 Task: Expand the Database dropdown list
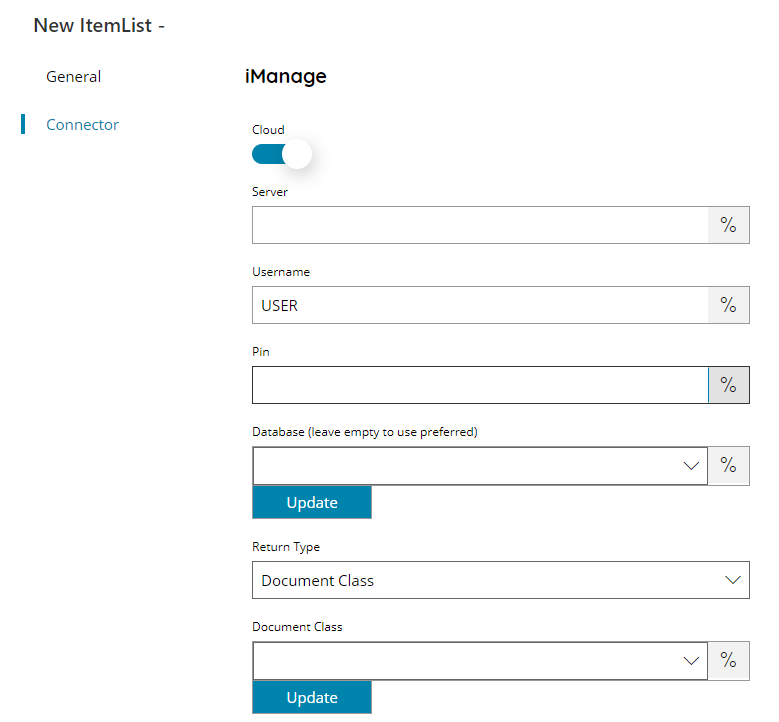coord(480,466)
